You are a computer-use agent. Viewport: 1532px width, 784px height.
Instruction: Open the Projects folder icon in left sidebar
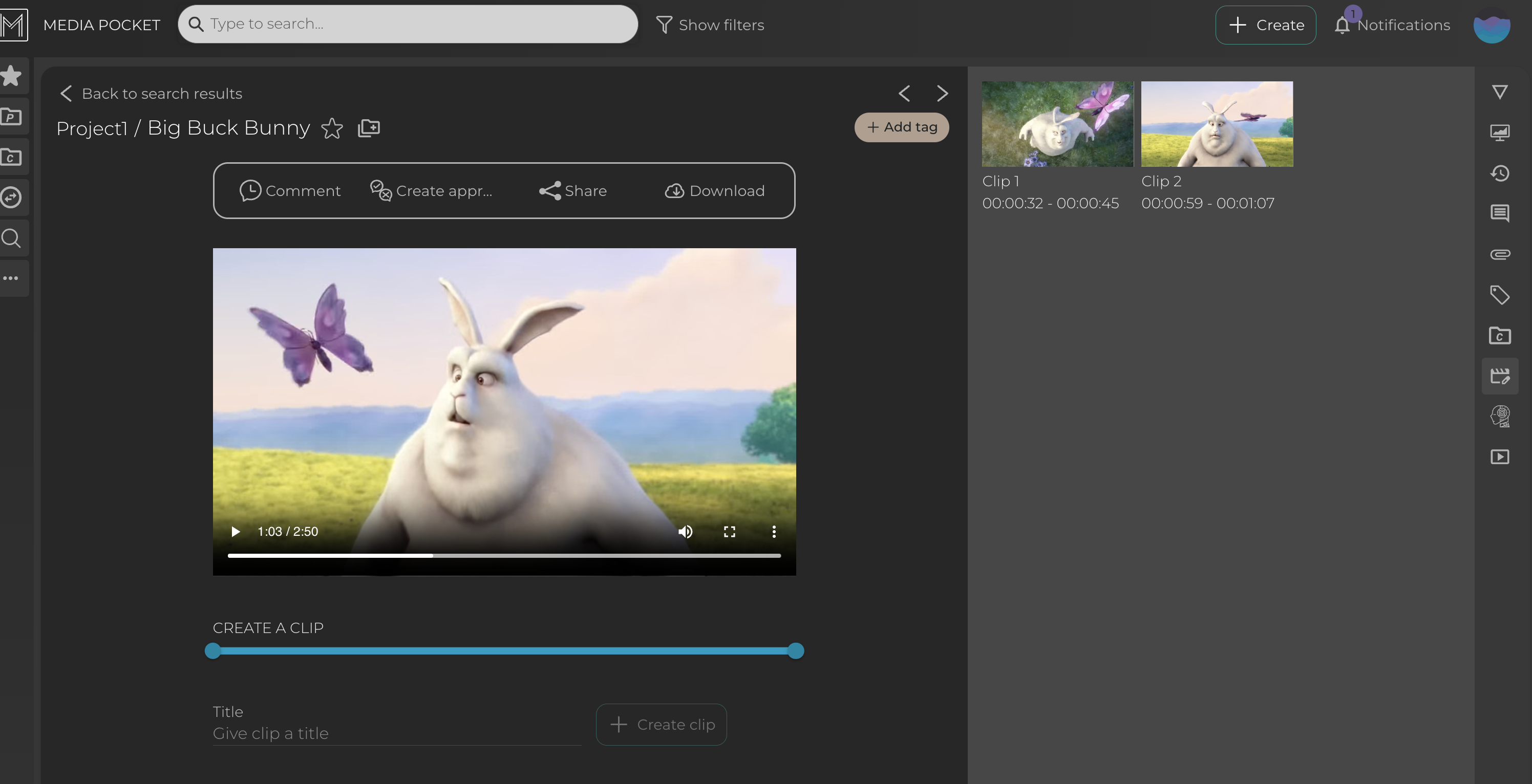pyautogui.click(x=12, y=117)
